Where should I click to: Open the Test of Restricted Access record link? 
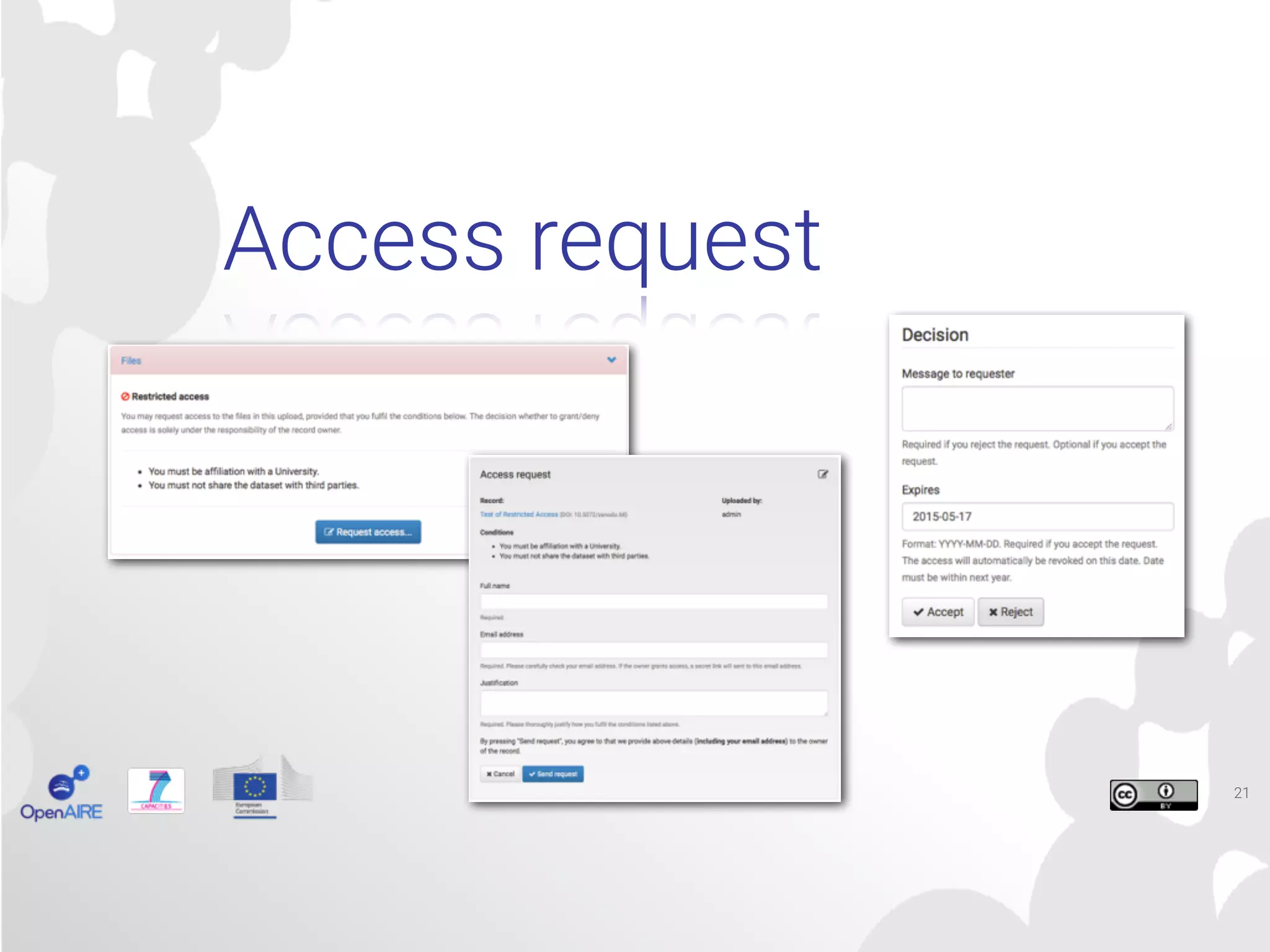[x=519, y=514]
